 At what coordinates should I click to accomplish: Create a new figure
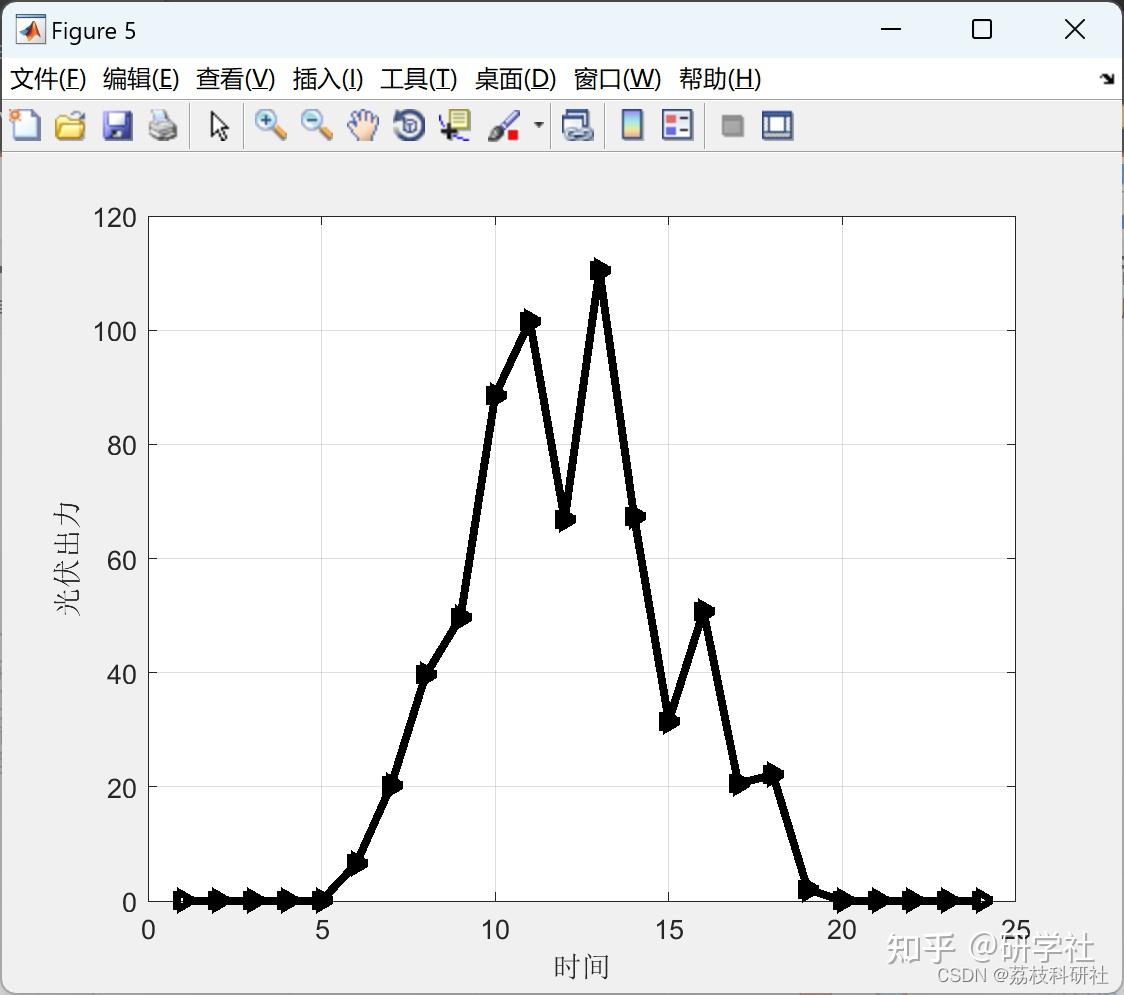point(24,125)
